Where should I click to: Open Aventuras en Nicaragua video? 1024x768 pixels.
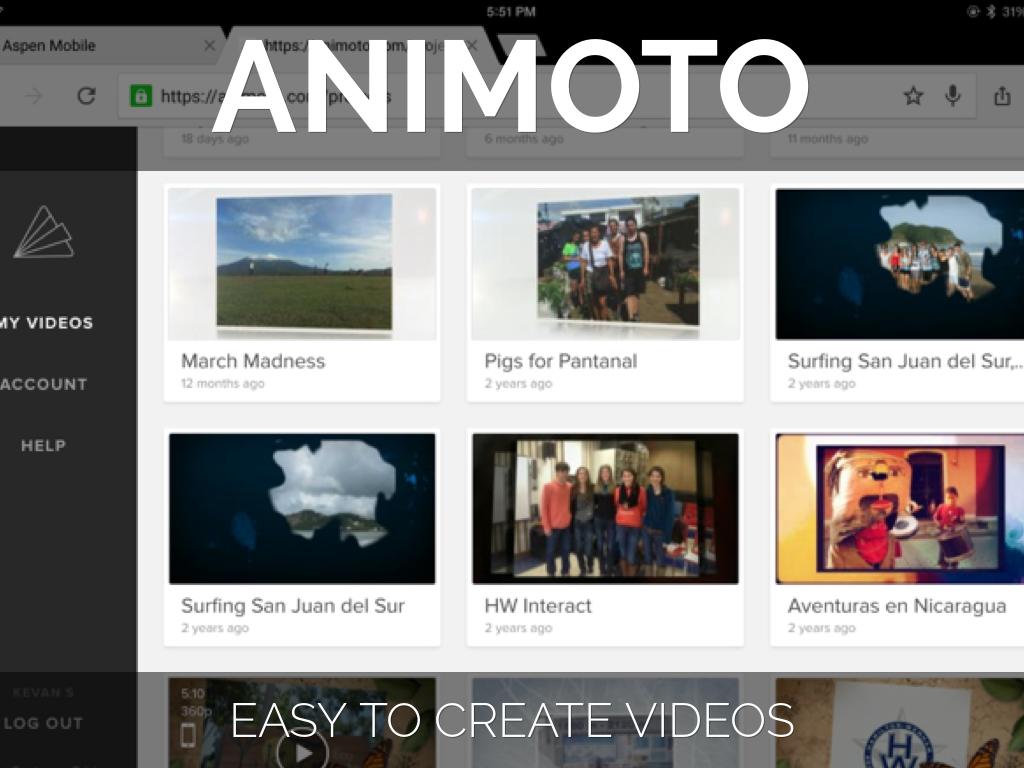click(900, 508)
